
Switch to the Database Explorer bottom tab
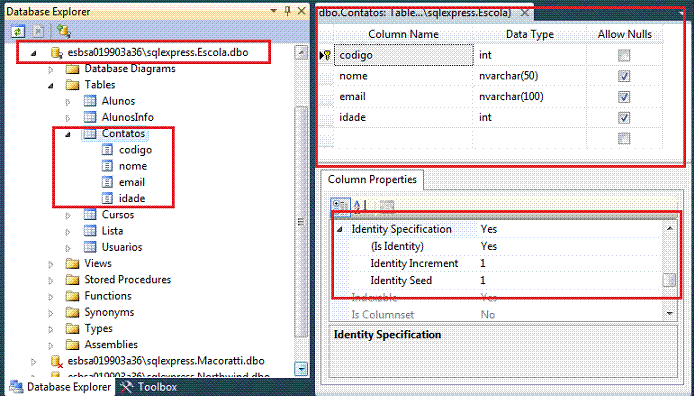pos(61,387)
